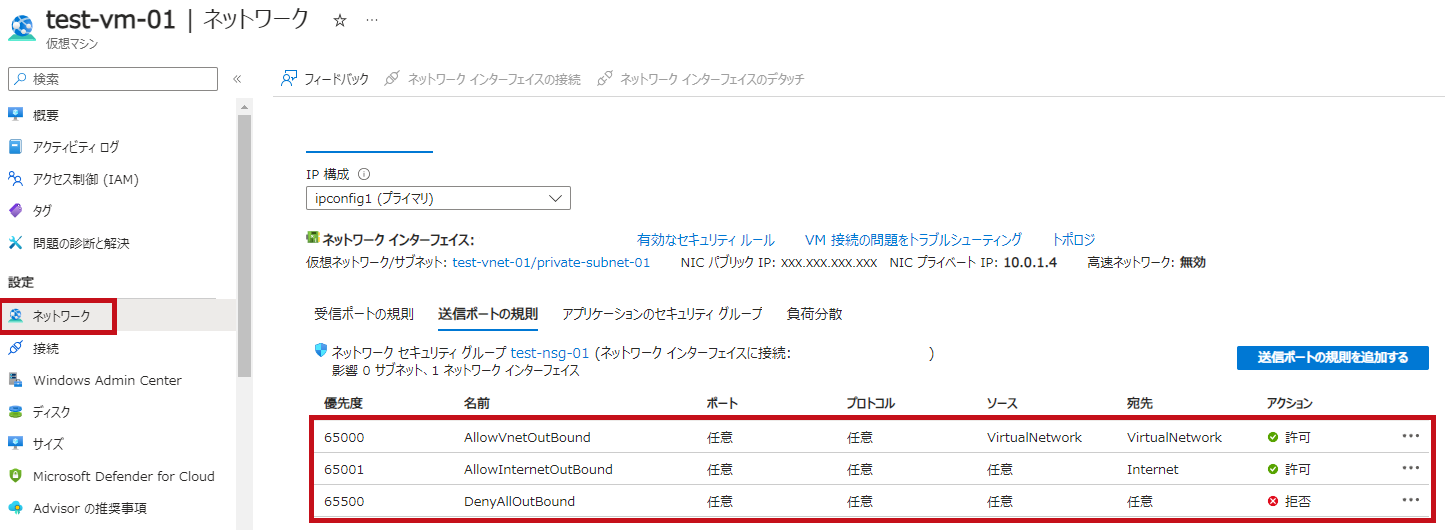Open VM 接続の問題をトラブルシューティング link

click(x=913, y=240)
